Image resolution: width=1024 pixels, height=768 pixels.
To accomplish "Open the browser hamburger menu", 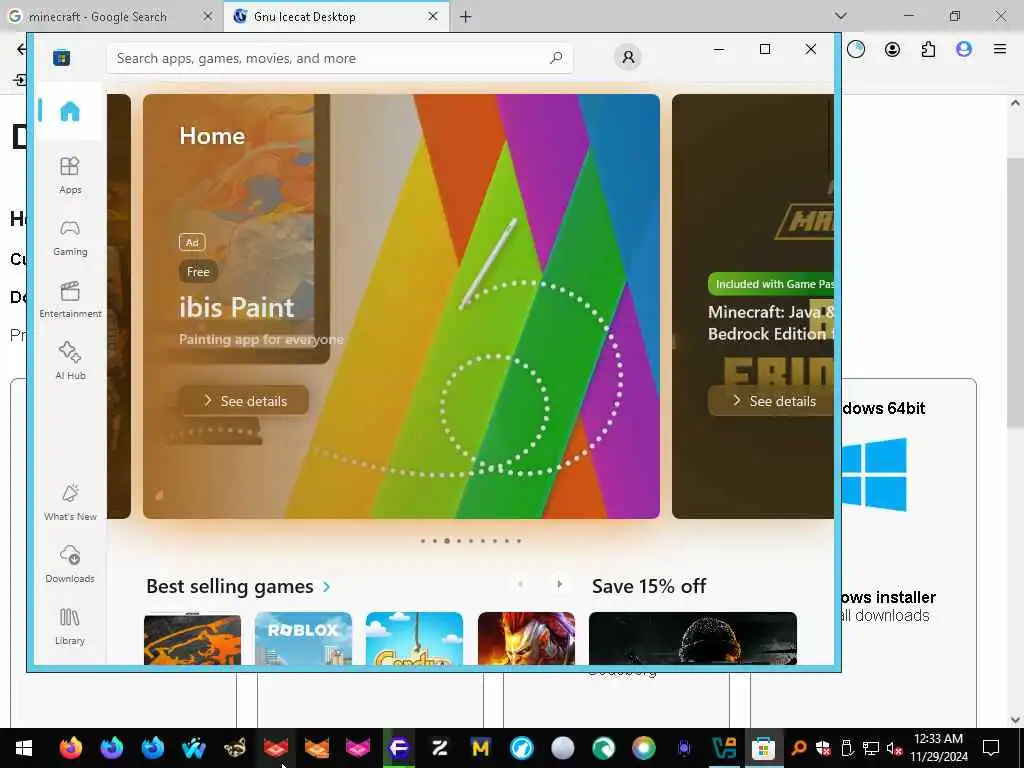I will click(x=999, y=49).
